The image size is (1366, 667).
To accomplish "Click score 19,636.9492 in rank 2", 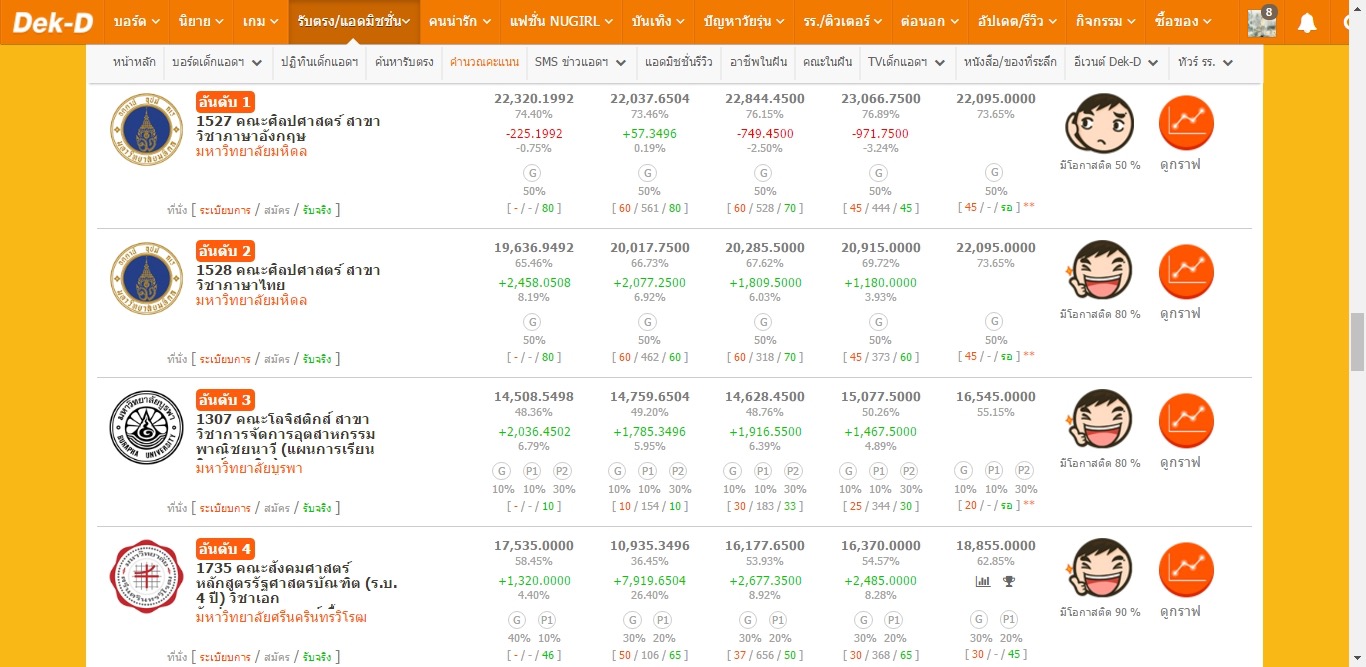I will click(534, 247).
